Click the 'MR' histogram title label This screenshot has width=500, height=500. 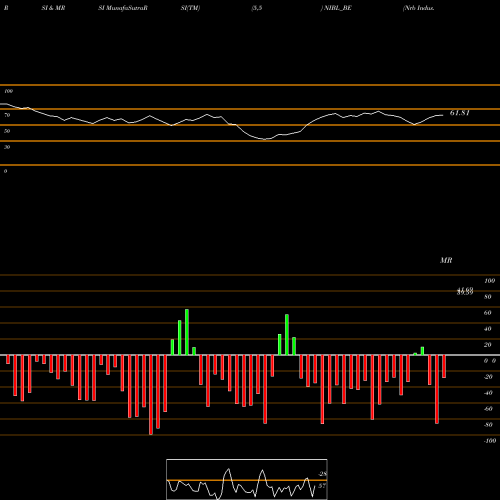tap(446, 260)
